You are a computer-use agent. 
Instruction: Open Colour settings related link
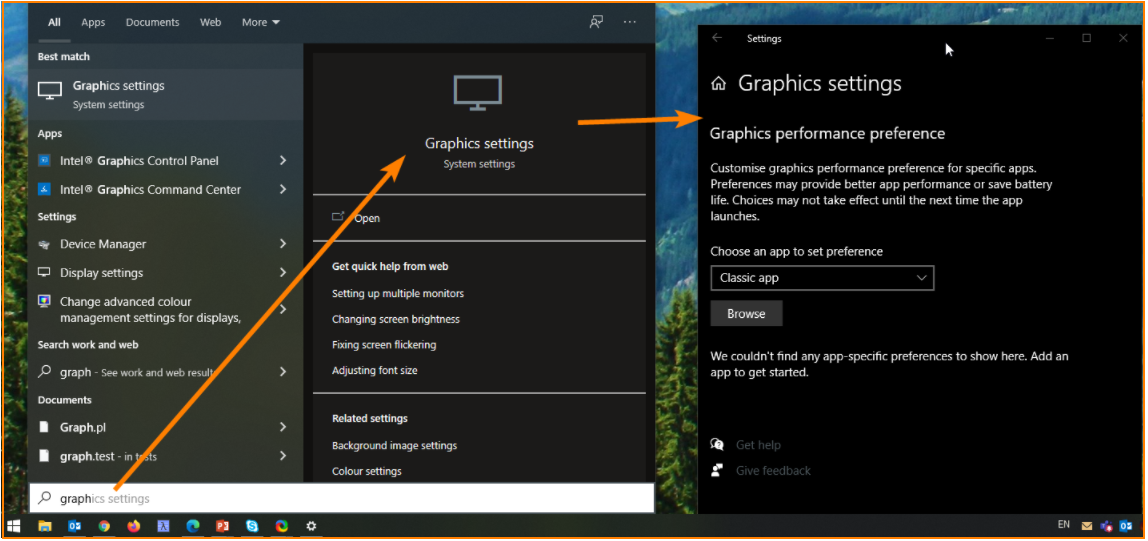[367, 471]
